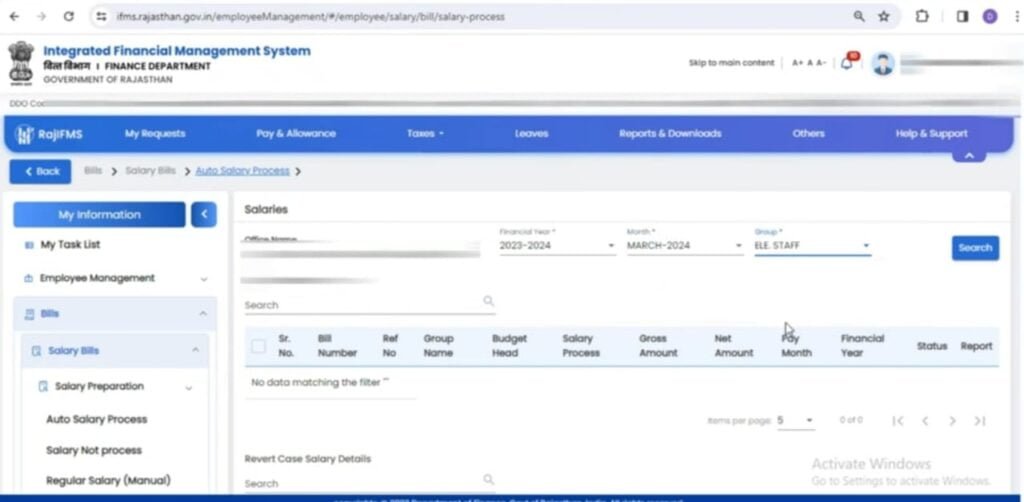Open Regular Salary (Manual) in the sidebar
1024x502 pixels.
(108, 480)
